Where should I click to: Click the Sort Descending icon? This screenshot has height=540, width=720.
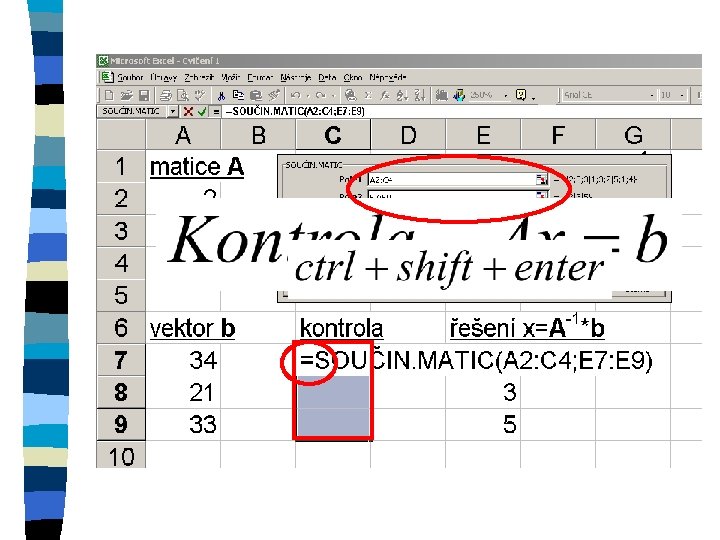[419, 95]
